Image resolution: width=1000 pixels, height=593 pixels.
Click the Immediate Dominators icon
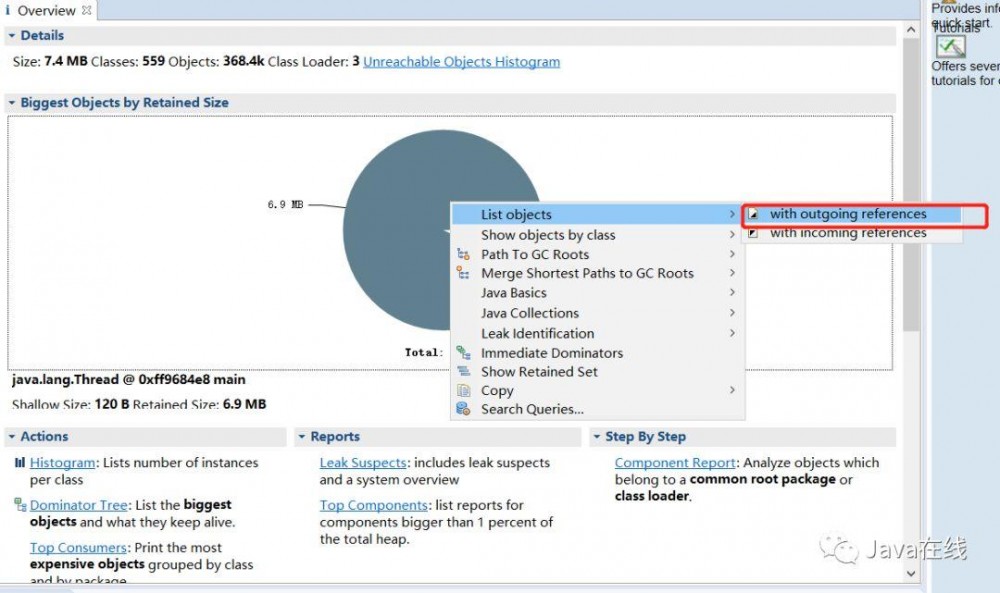tap(463, 352)
